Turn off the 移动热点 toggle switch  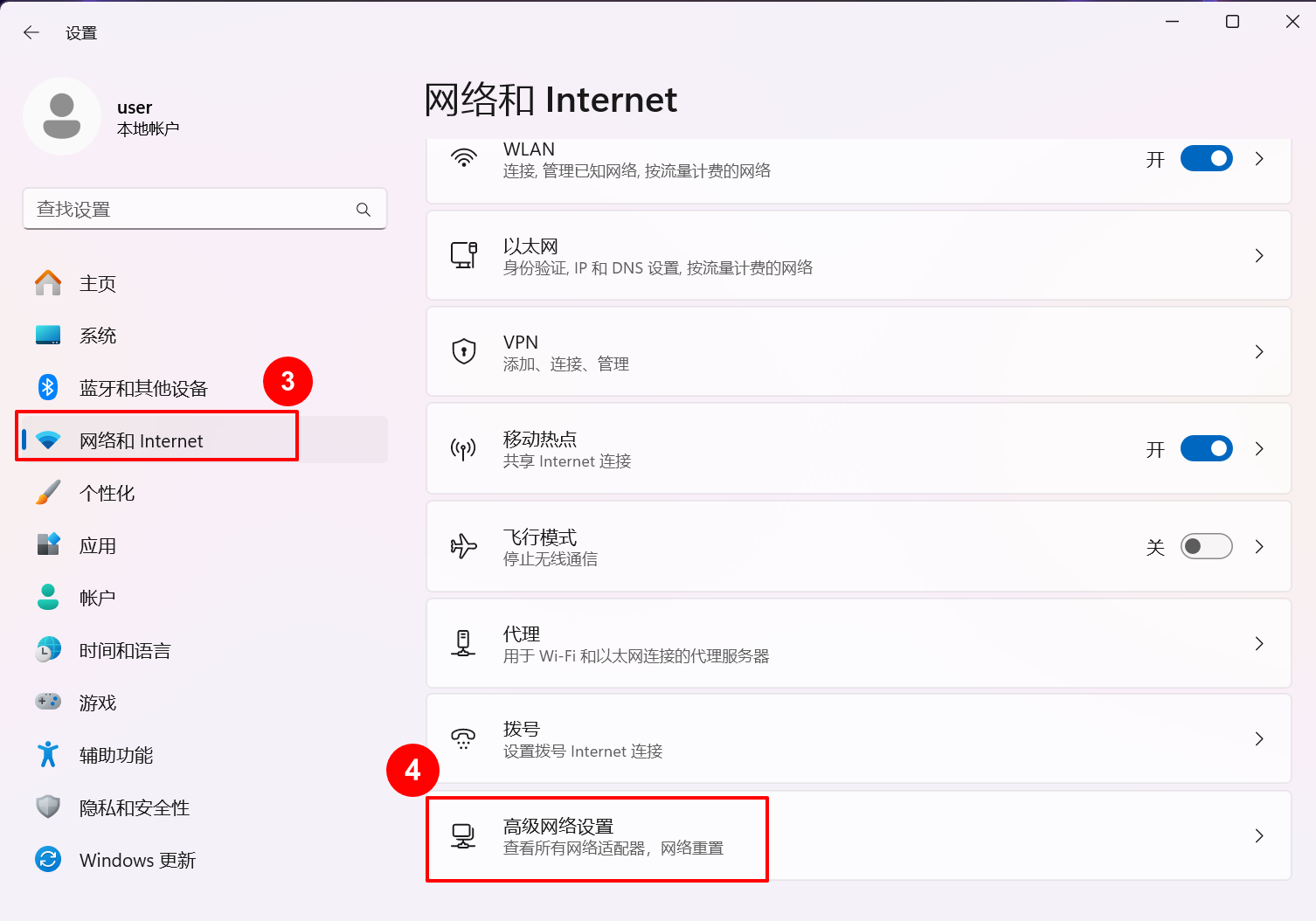click(1206, 448)
